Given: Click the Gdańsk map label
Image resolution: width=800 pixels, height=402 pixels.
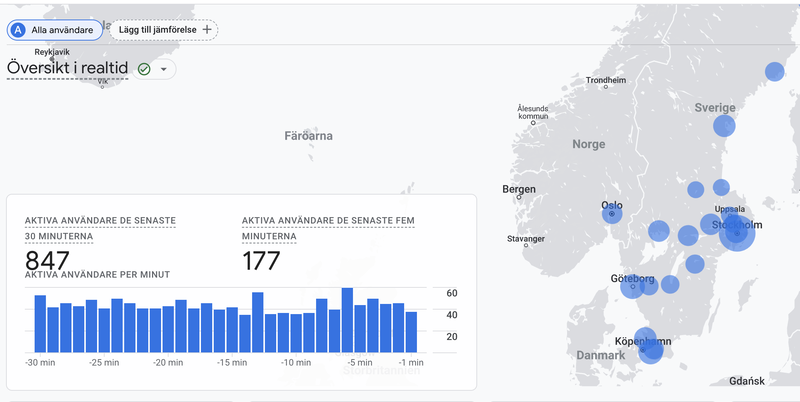Looking at the screenshot, I should coord(747,381).
